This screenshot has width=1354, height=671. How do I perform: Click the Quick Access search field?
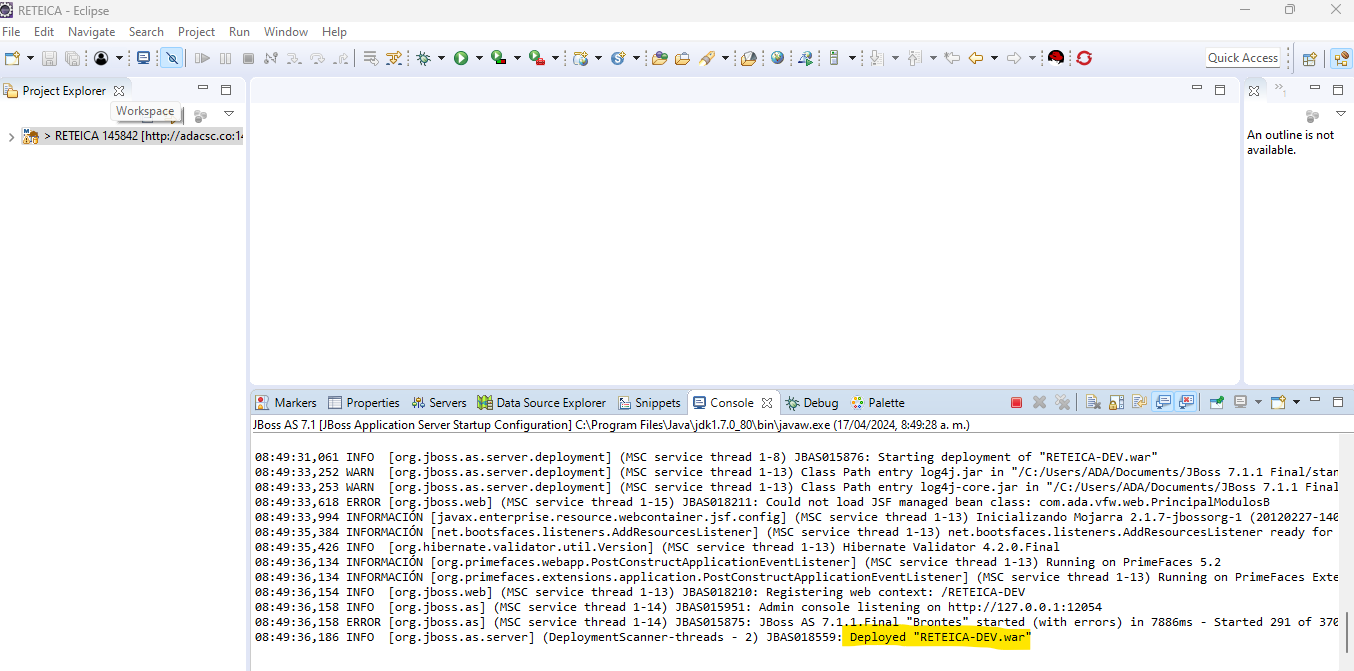[1242, 58]
